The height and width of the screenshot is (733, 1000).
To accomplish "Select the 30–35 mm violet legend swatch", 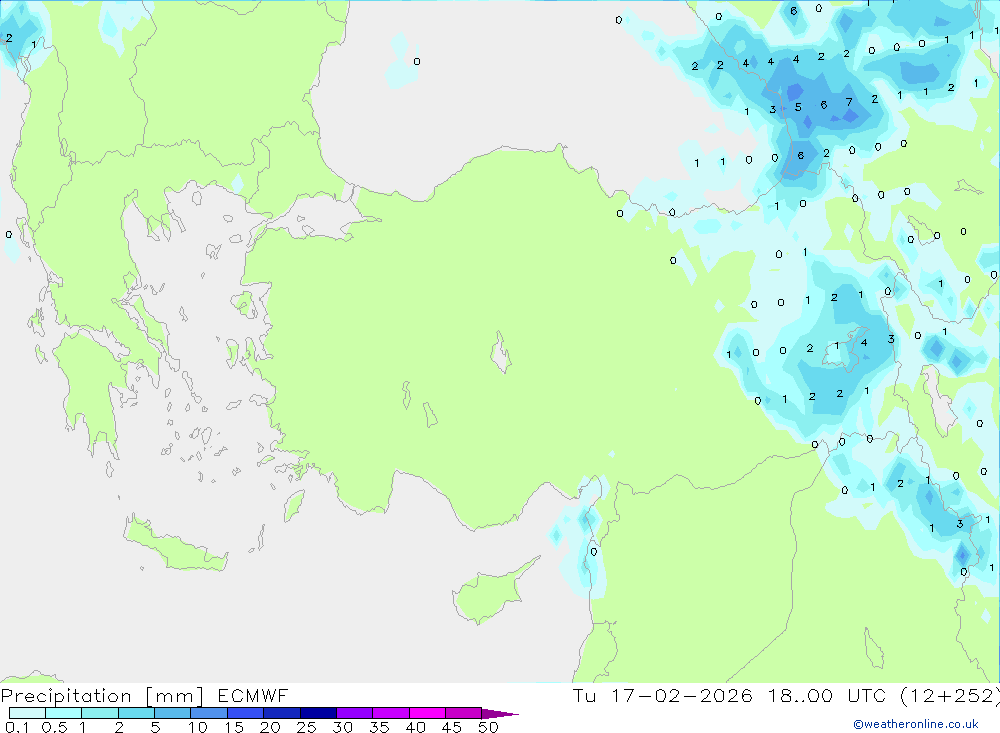I will 354,713.
